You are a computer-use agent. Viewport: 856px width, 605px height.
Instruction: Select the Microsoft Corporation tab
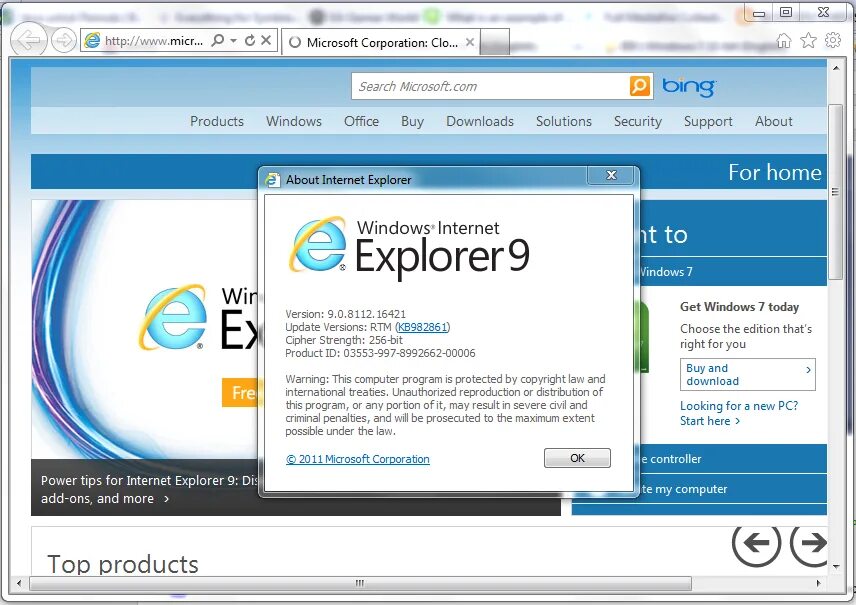(x=381, y=42)
